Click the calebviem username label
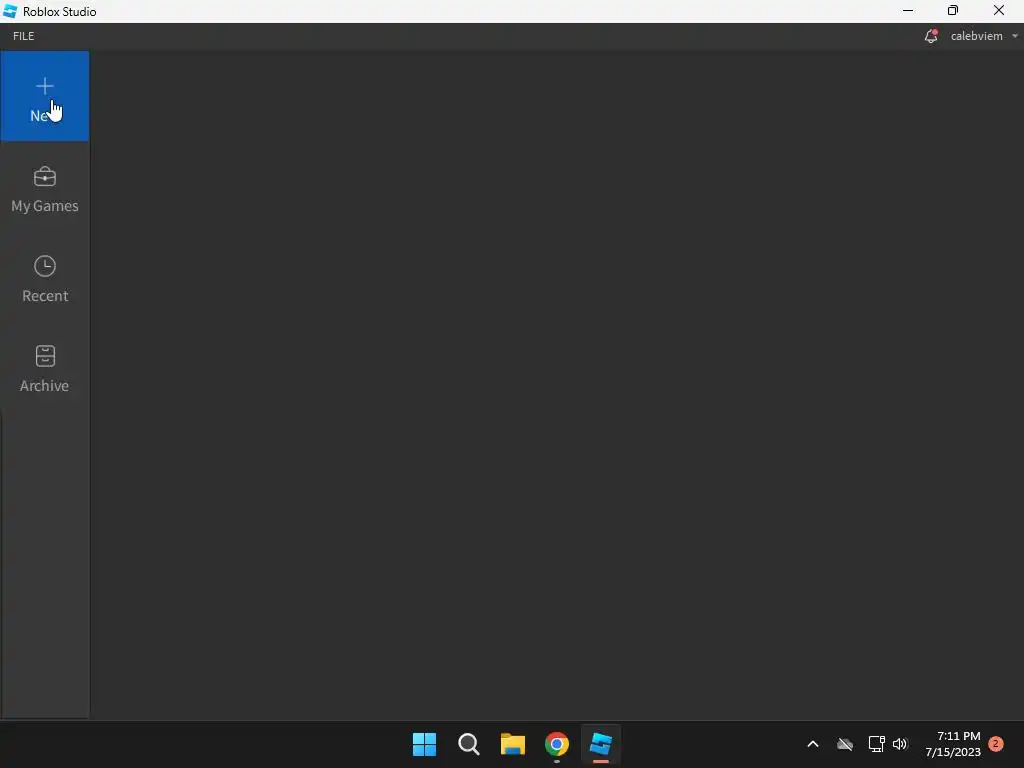 point(976,36)
